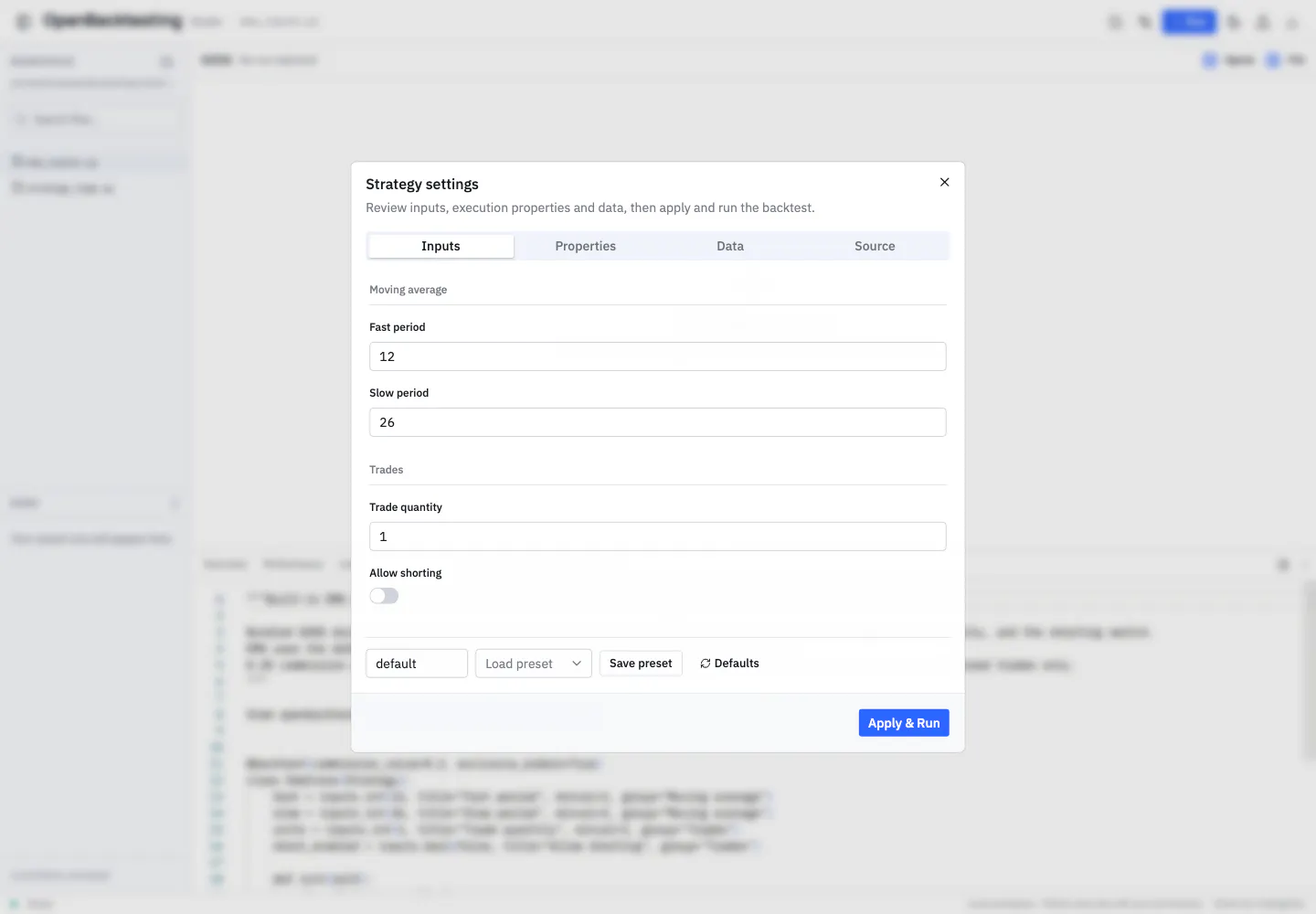This screenshot has width=1316, height=914.
Task: Click the user profile icon in top bar
Action: click(x=1263, y=22)
